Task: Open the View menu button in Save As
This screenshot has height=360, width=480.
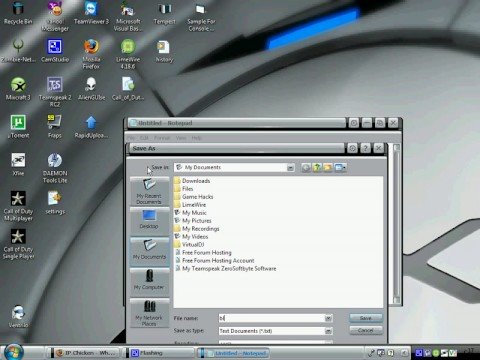Action: tap(340, 167)
